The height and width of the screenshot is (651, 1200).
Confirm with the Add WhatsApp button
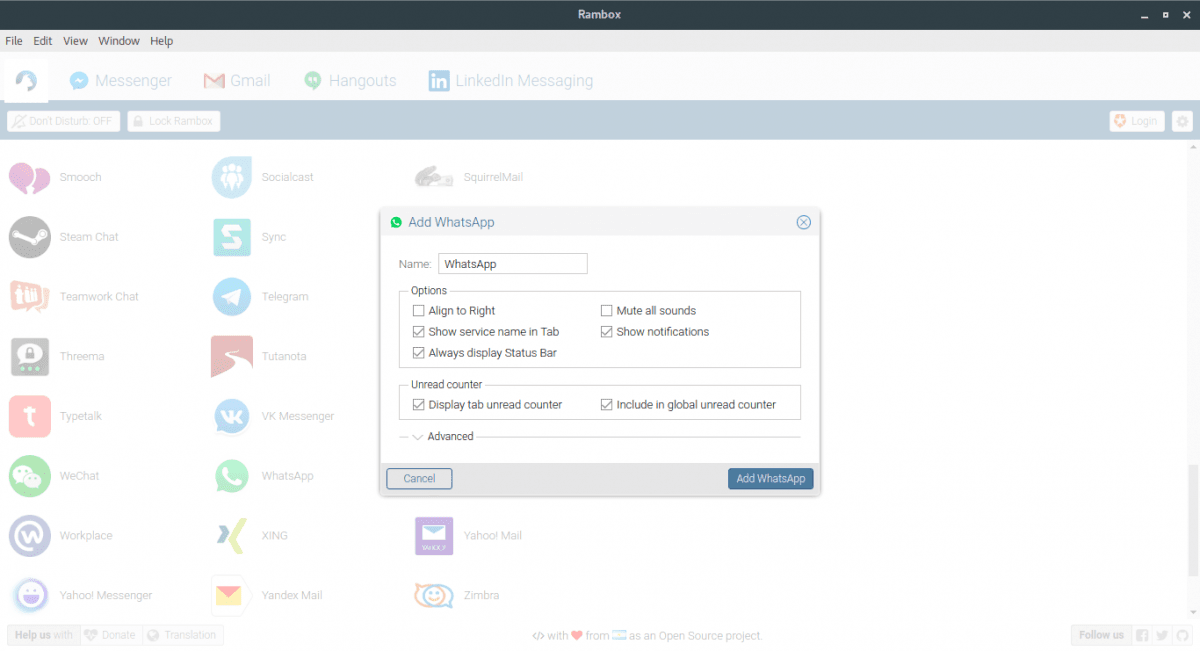click(x=771, y=479)
